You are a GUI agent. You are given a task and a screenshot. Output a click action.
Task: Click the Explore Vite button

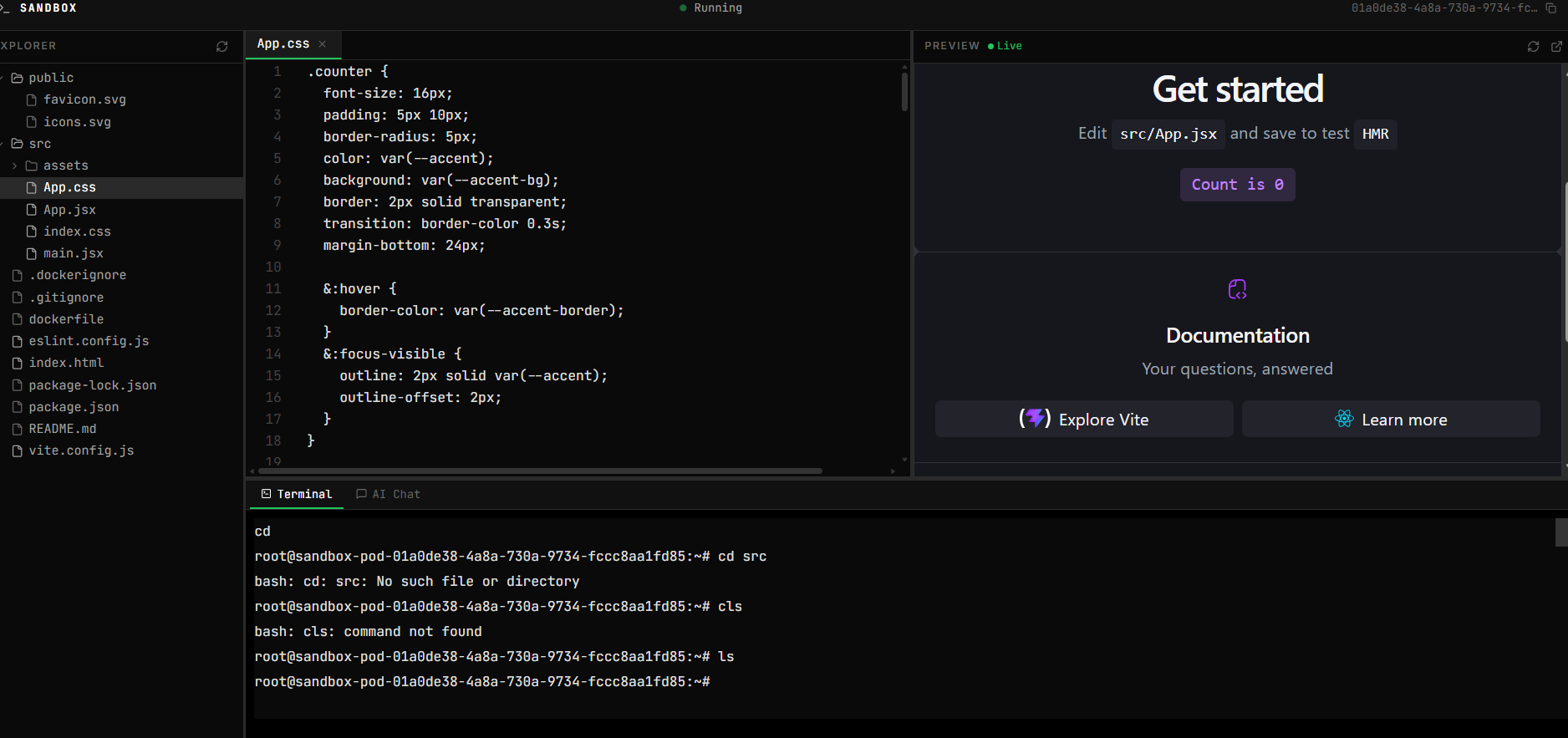[1084, 420]
